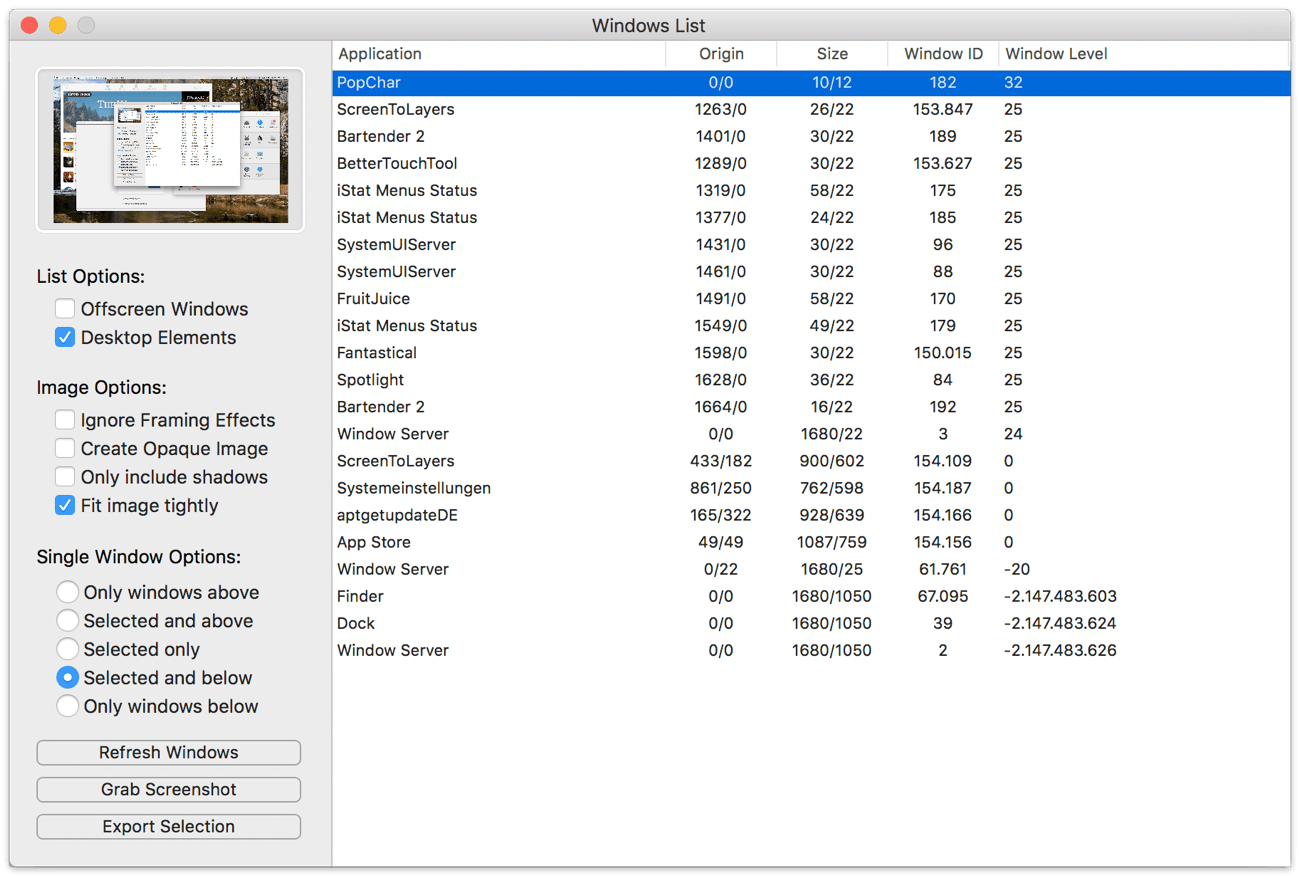Viewport: 1300px width, 876px height.
Task: Select SystemUIServer row with ID 88
Action: click(811, 271)
